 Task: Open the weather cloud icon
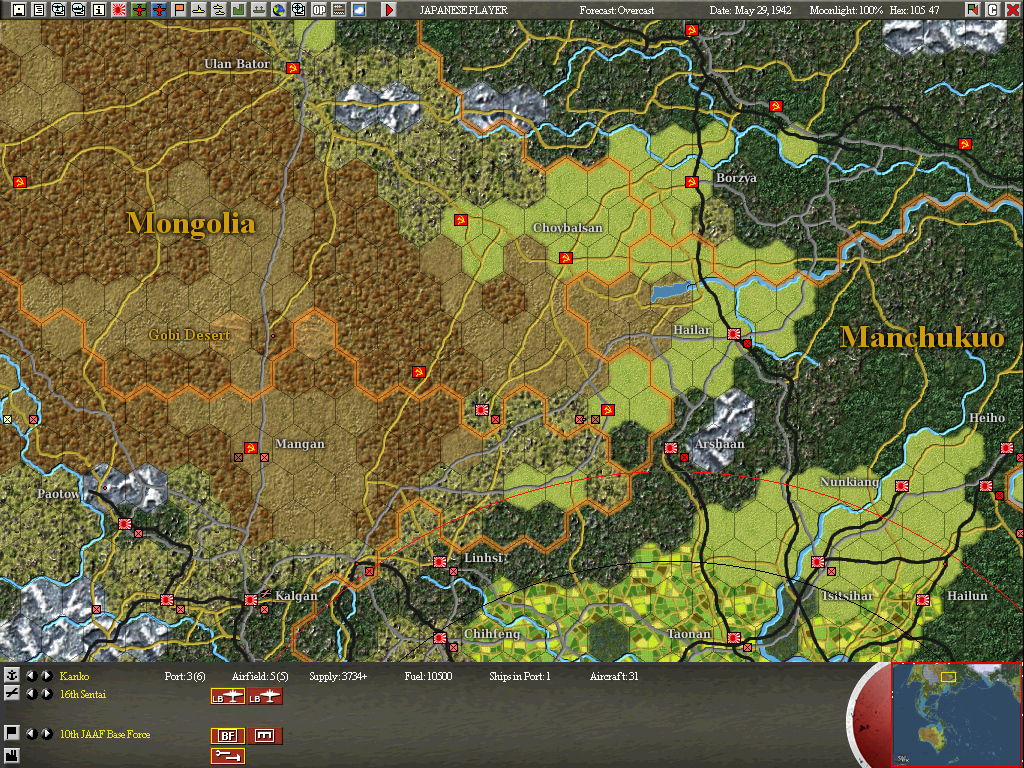pyautogui.click(x=359, y=10)
